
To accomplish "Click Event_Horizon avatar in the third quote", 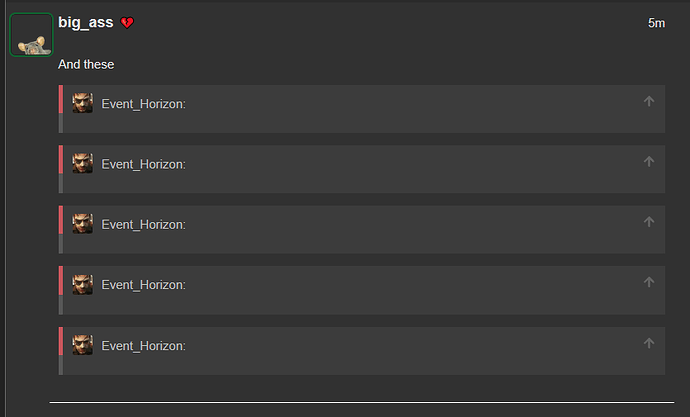I will pos(83,223).
